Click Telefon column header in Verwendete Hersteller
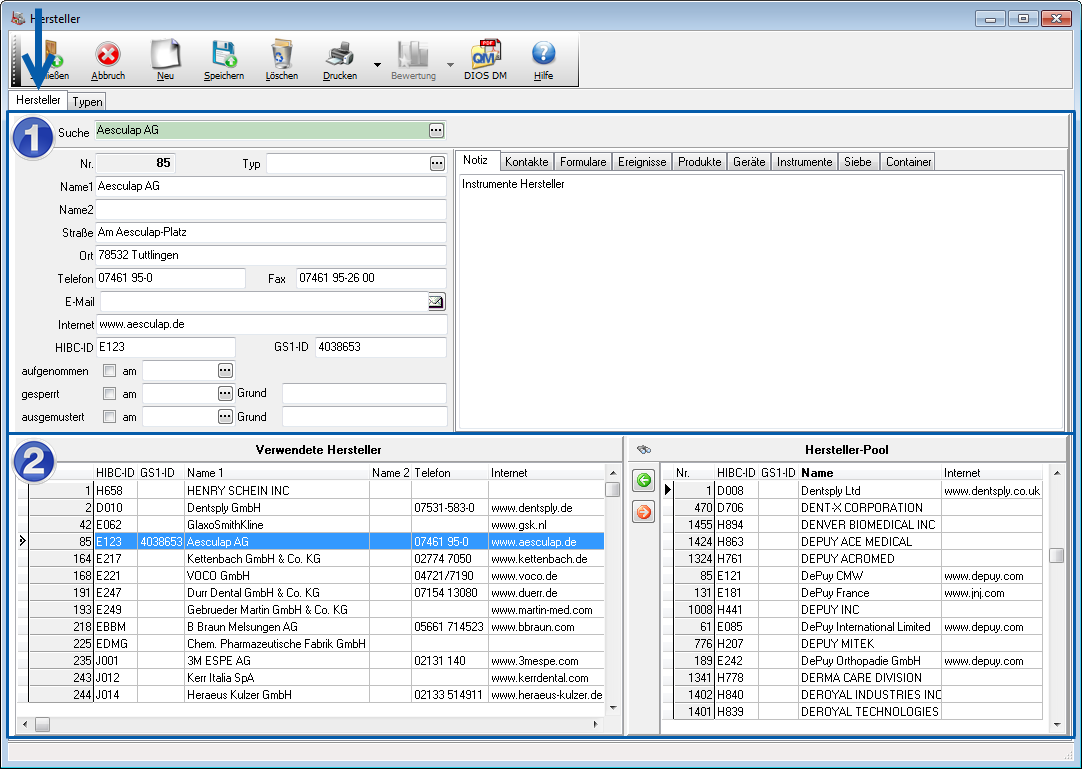Viewport: 1082px width, 769px height. 450,473
